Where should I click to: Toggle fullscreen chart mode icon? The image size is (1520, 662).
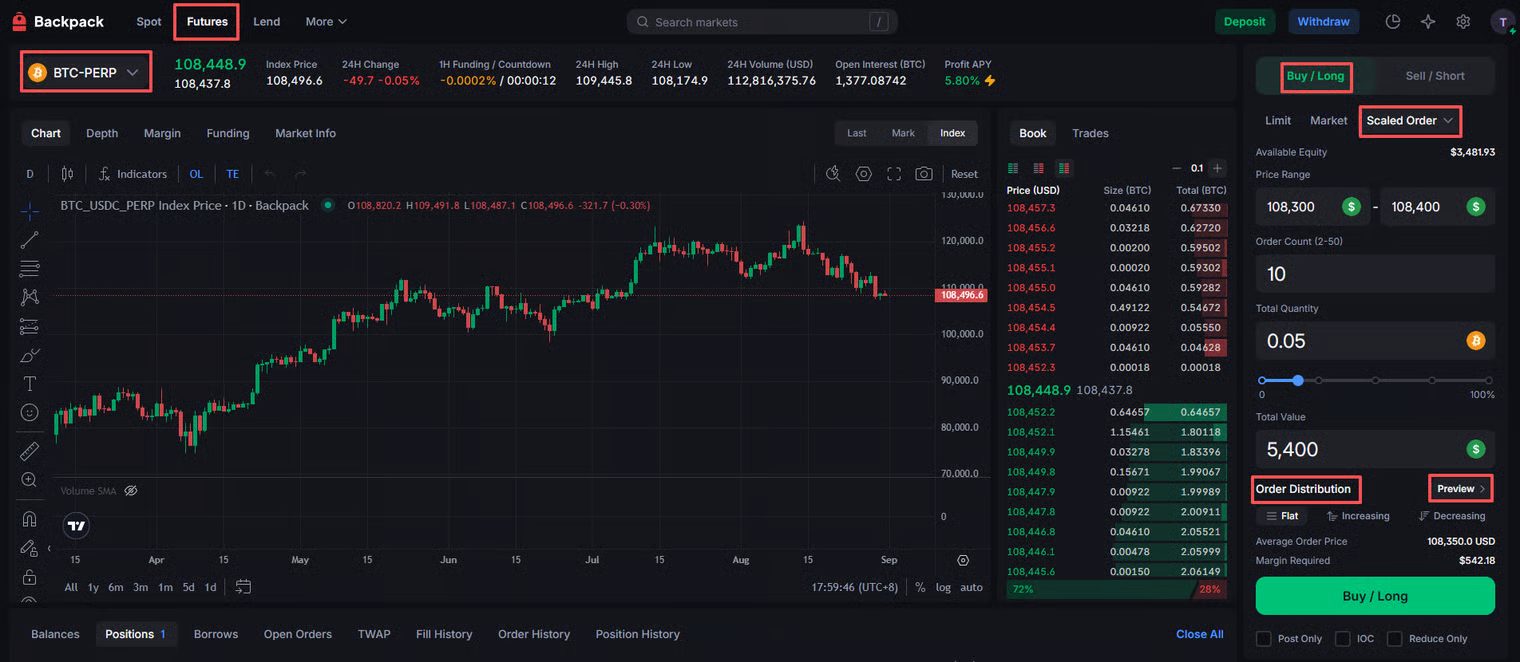(x=894, y=174)
